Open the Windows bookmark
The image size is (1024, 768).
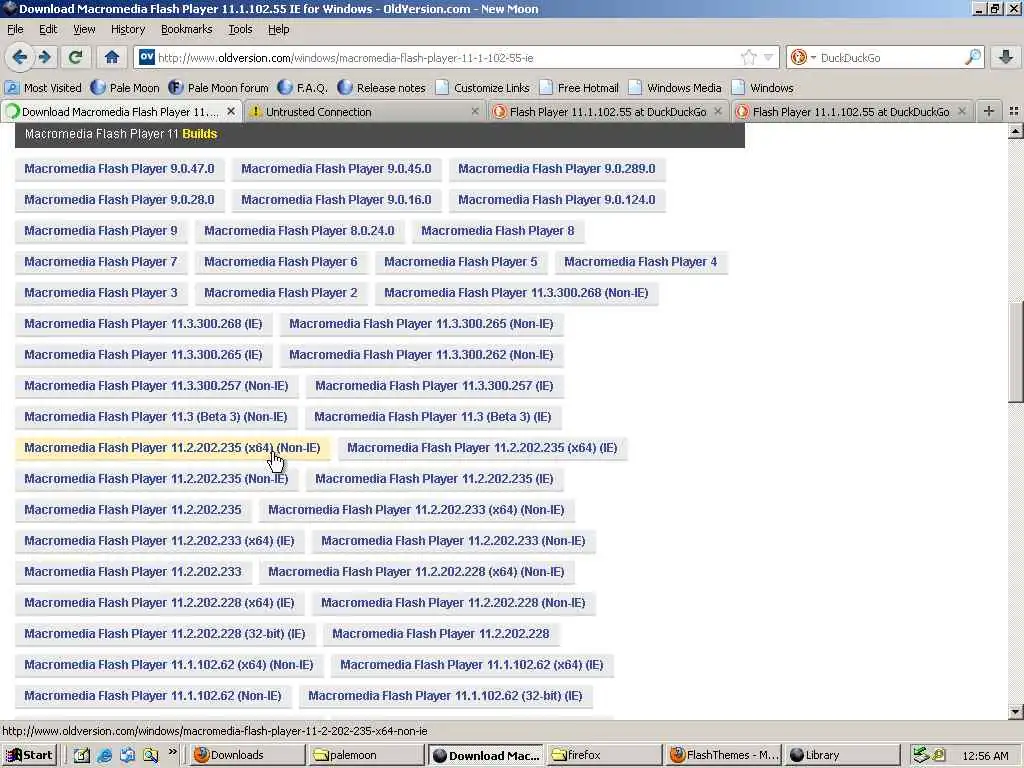pyautogui.click(x=763, y=88)
